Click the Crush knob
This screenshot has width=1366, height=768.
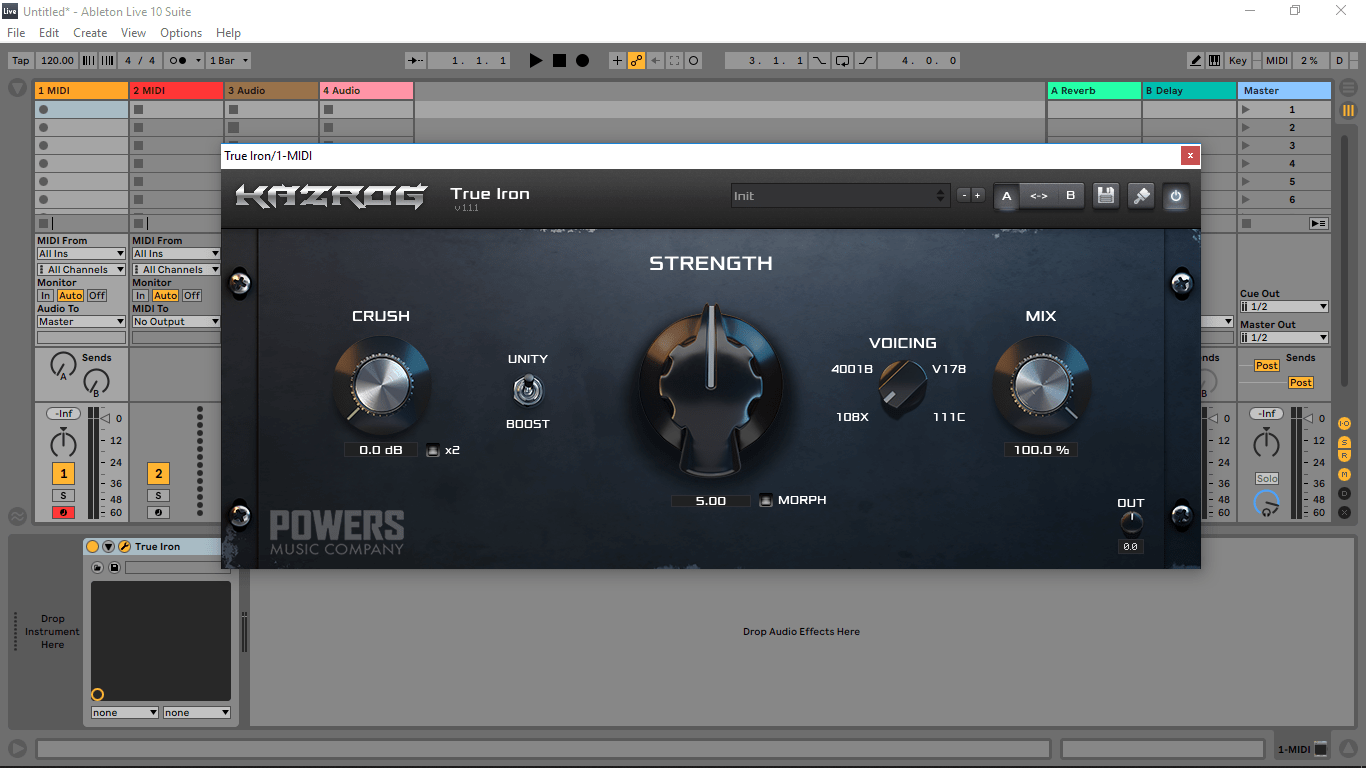(381, 383)
